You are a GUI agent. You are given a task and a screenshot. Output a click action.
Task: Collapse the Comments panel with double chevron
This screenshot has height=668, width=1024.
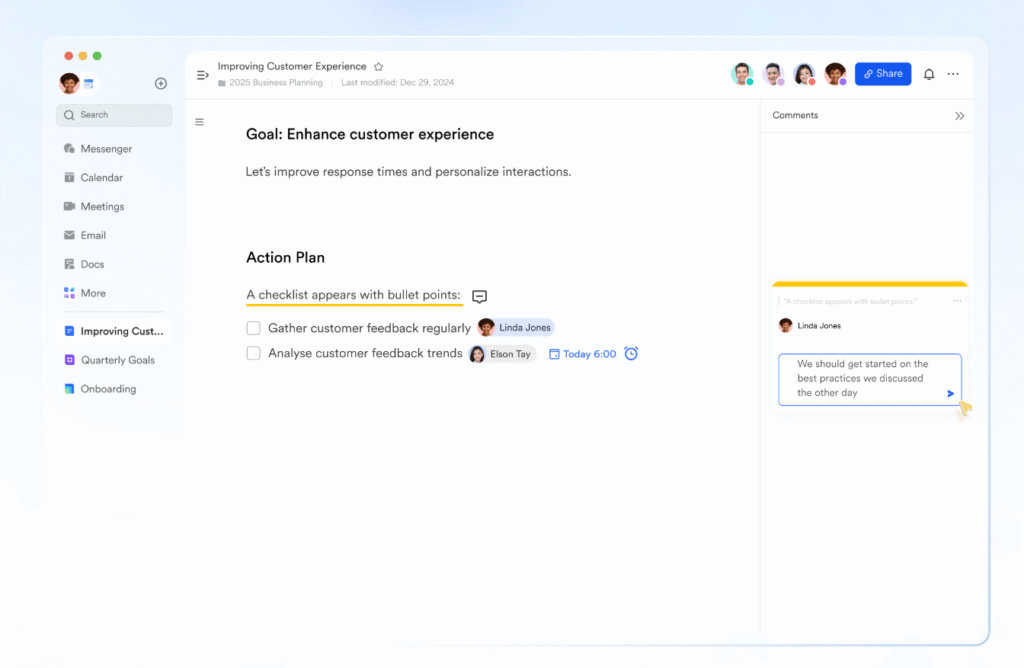click(x=959, y=116)
